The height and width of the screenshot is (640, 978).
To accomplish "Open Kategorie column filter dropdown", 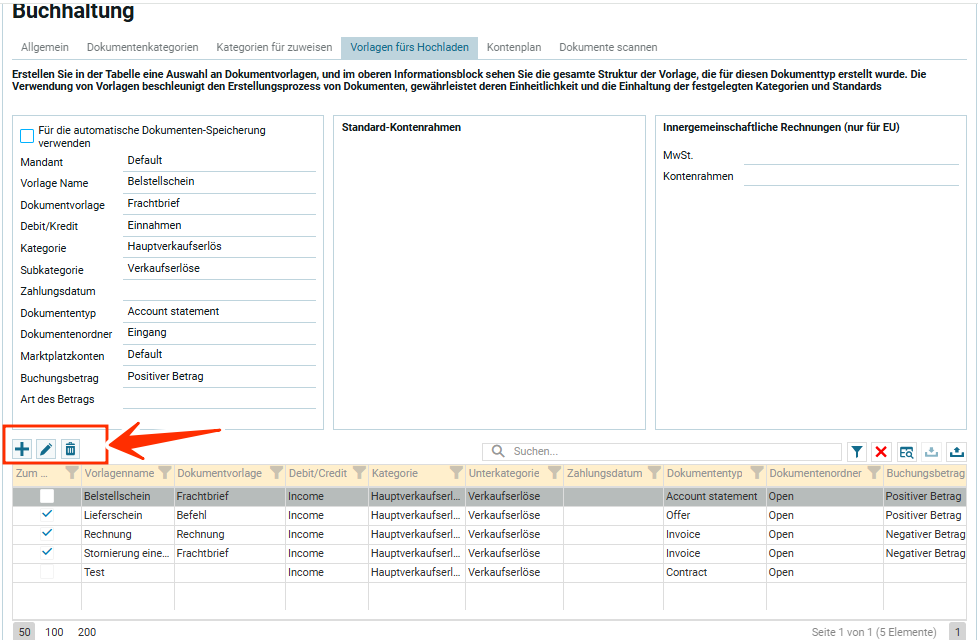I will pyautogui.click(x=456, y=473).
